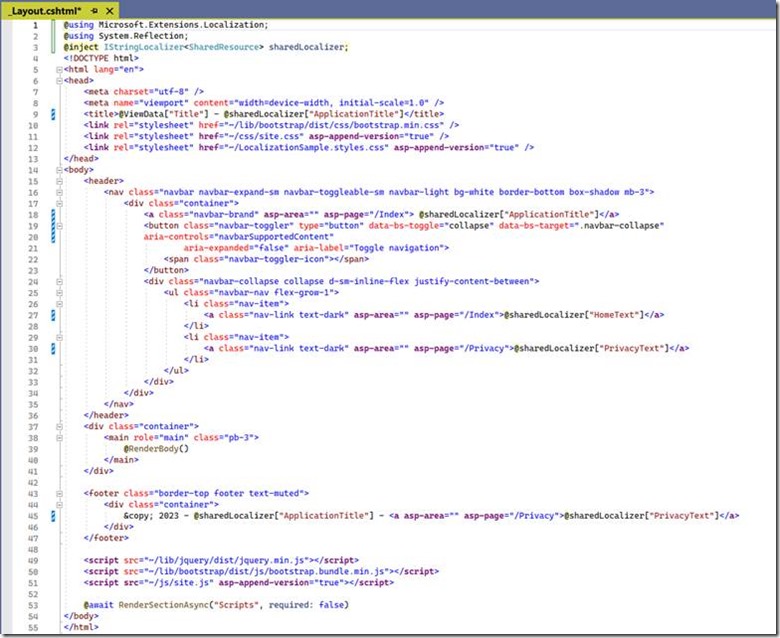
Task: Collapse the html element on line 5
Action: (x=59, y=70)
